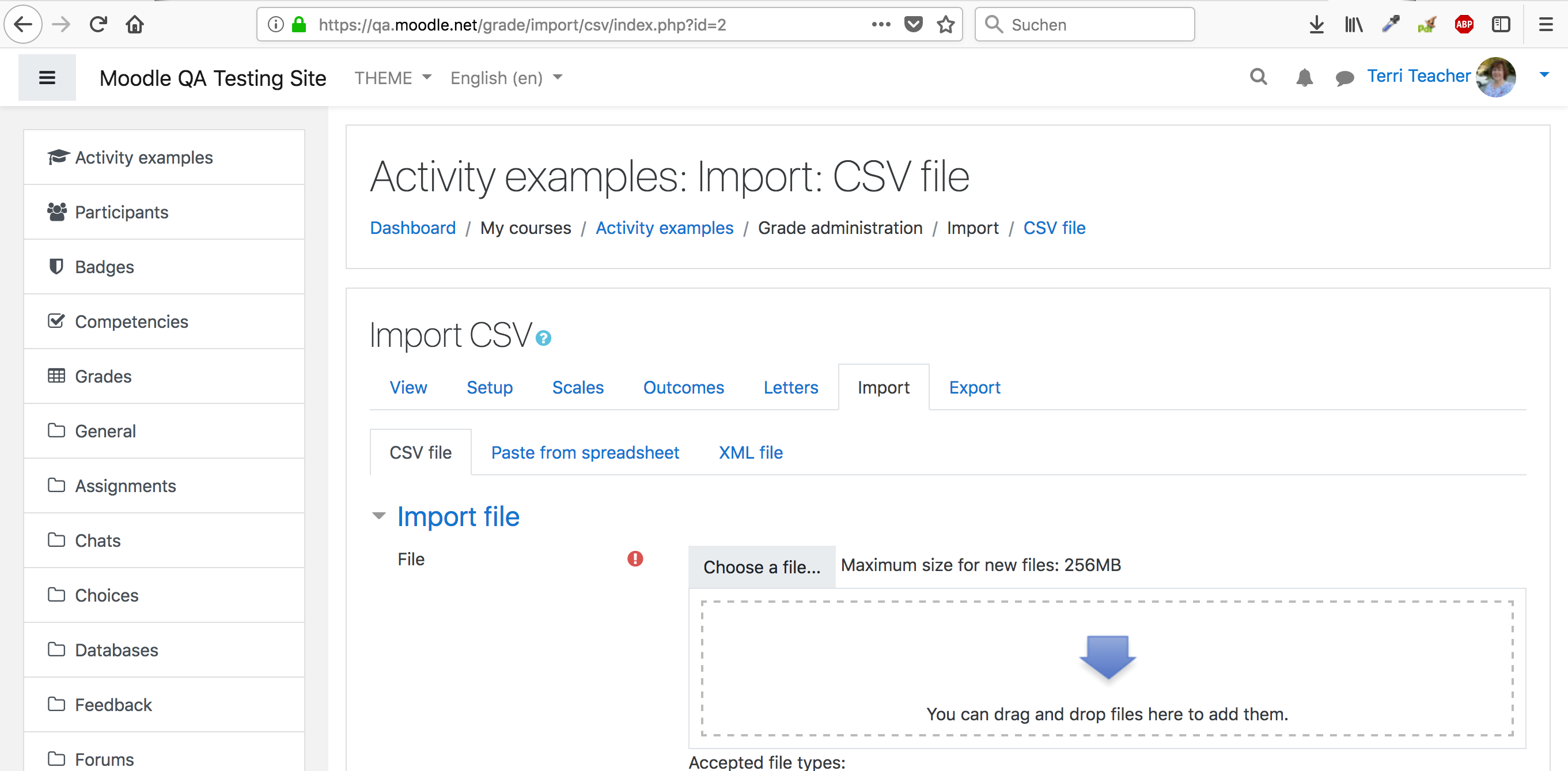Click the Firefox downloads arrow icon

tap(1316, 24)
